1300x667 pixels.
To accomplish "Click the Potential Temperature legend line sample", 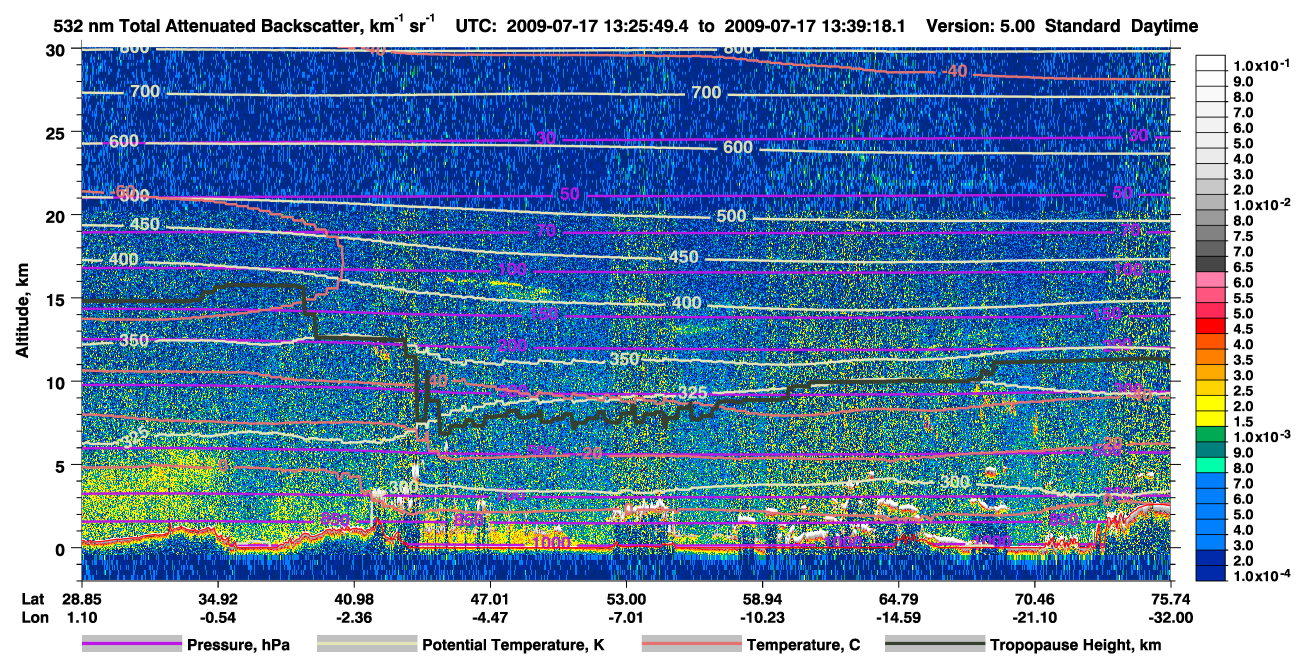I will pyautogui.click(x=366, y=645).
